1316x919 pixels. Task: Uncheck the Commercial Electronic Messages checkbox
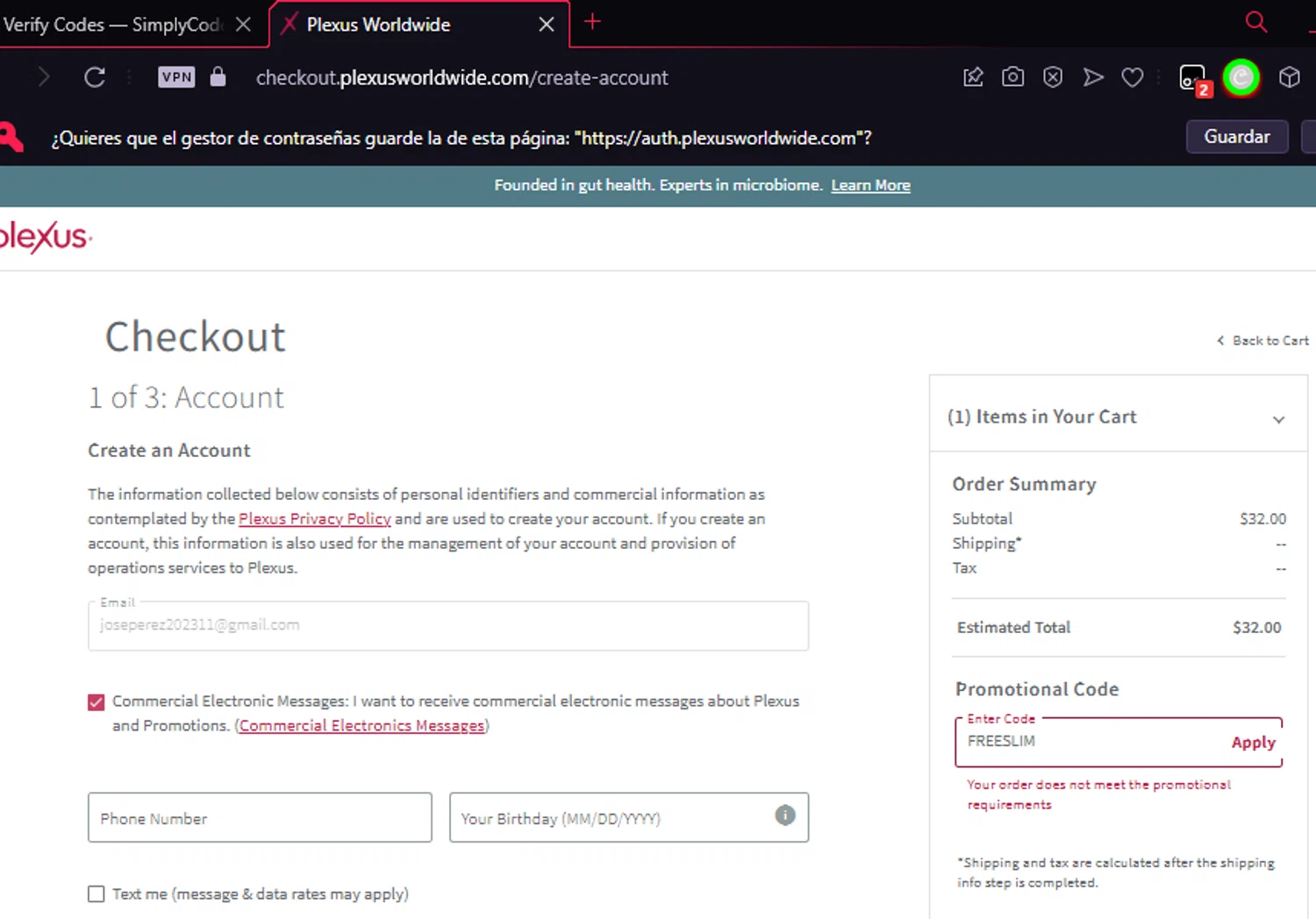[97, 702]
